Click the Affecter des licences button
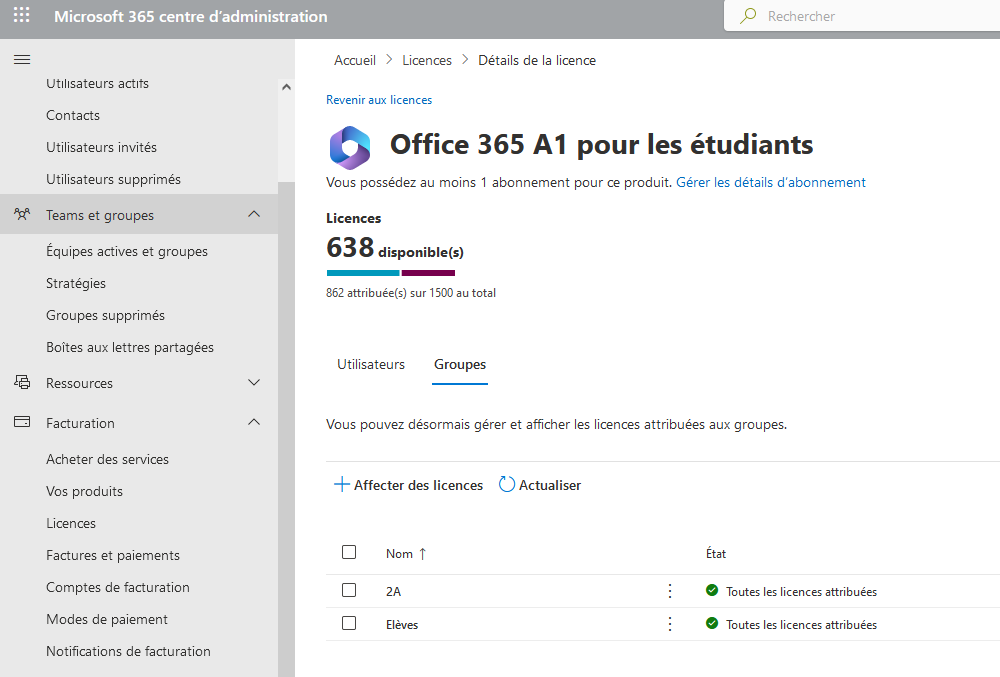1000x677 pixels. pyautogui.click(x=408, y=484)
